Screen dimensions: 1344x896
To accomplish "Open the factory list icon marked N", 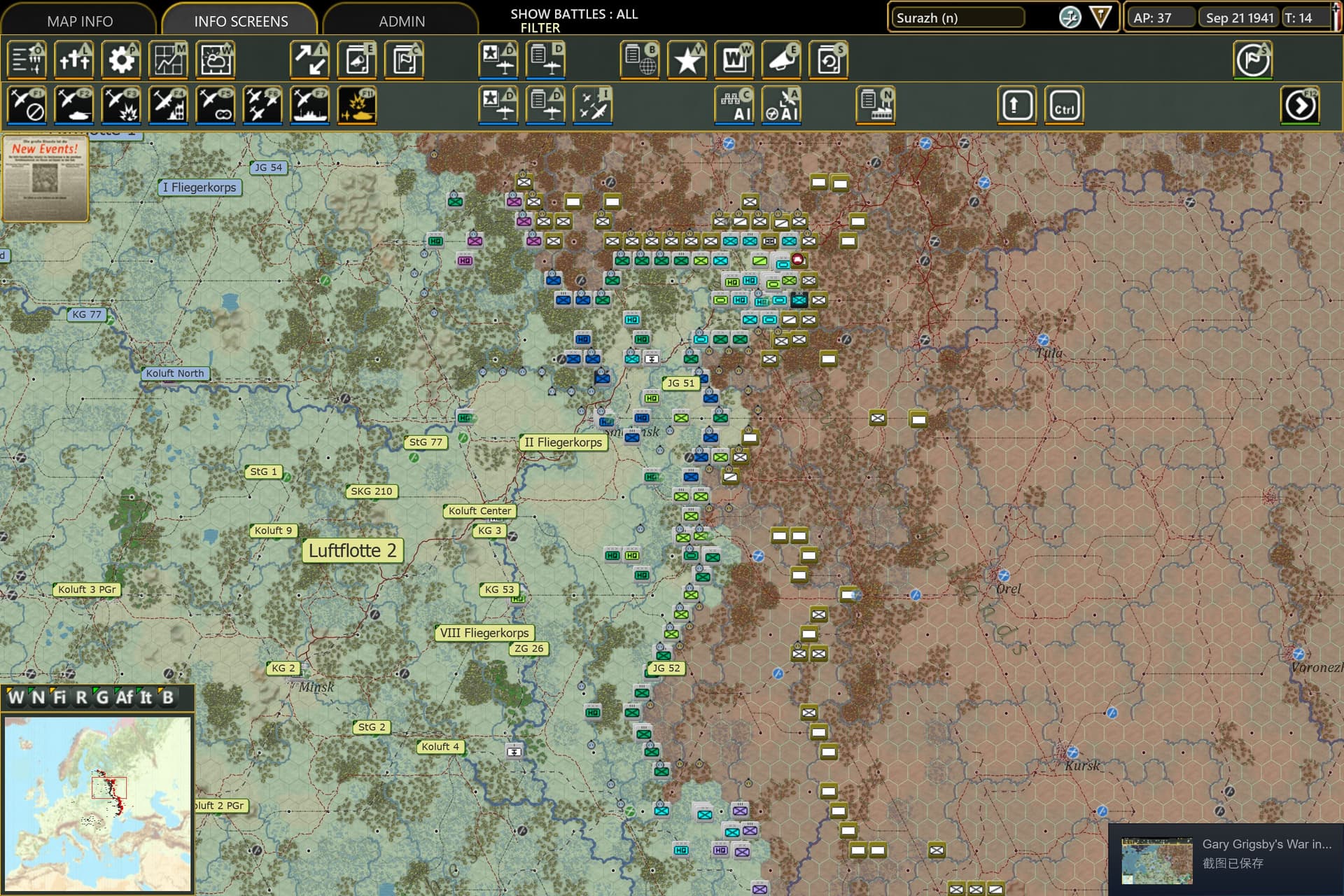I will 876,106.
